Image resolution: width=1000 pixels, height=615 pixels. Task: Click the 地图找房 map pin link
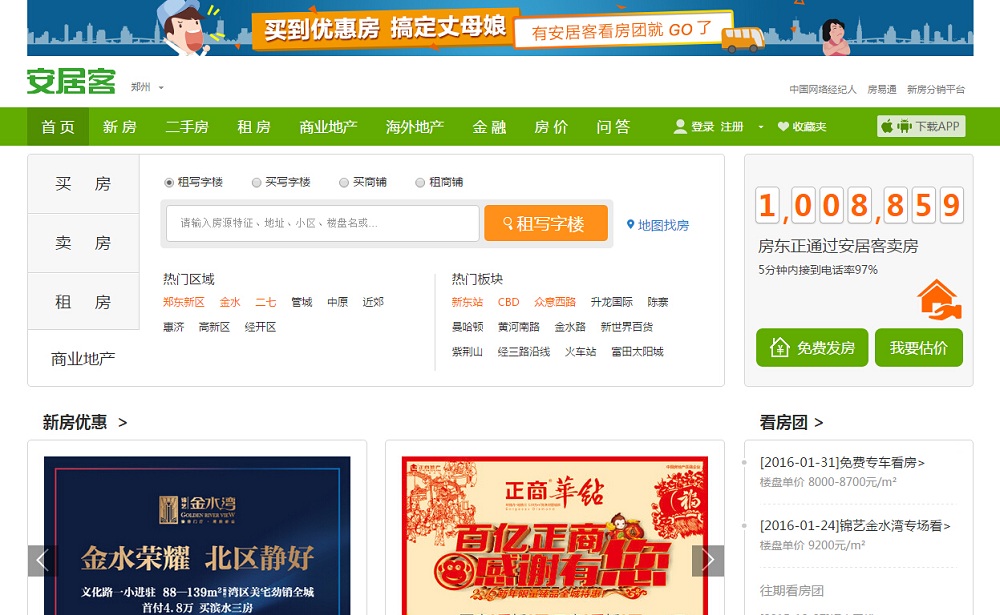tap(658, 225)
